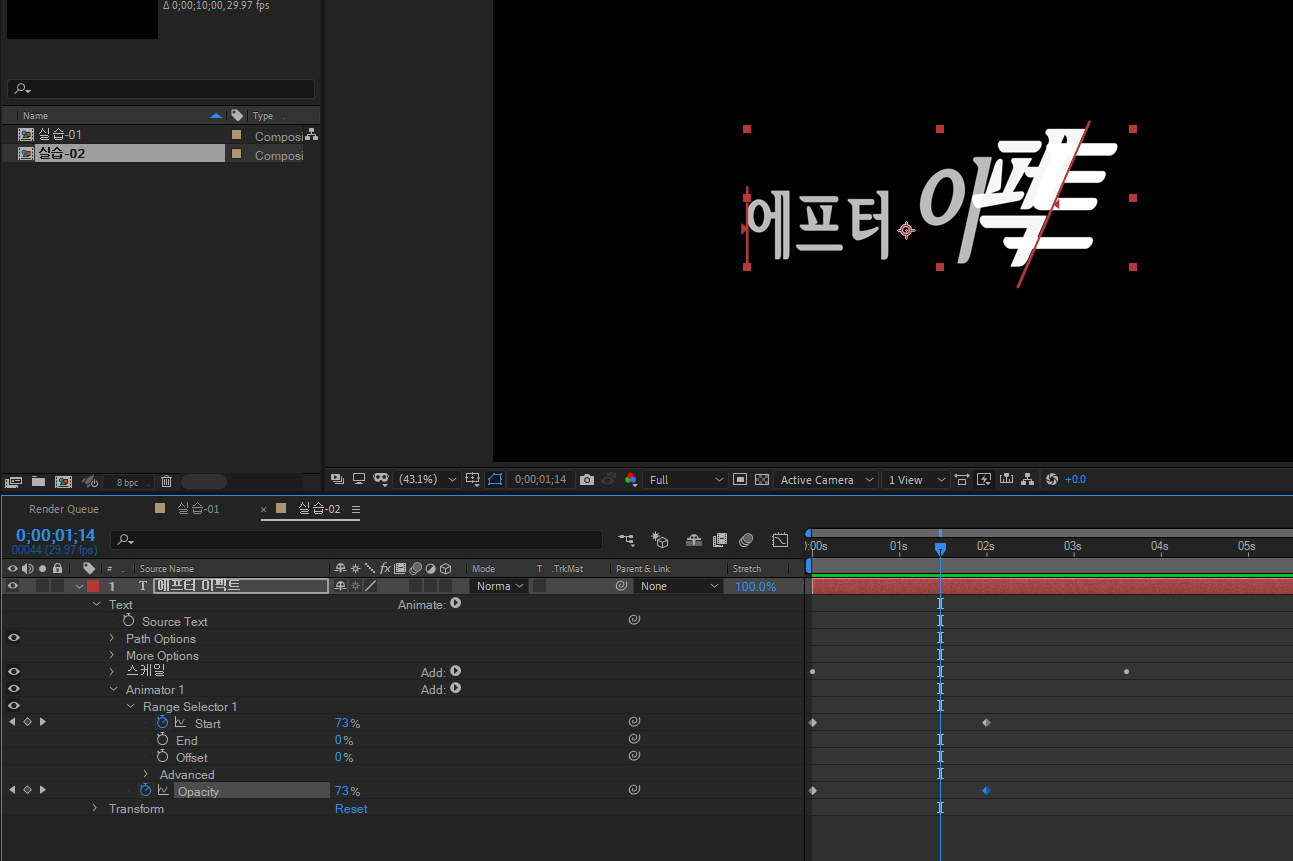
Task: Click viewer current time 0;00;01;14 field
Action: 540,480
